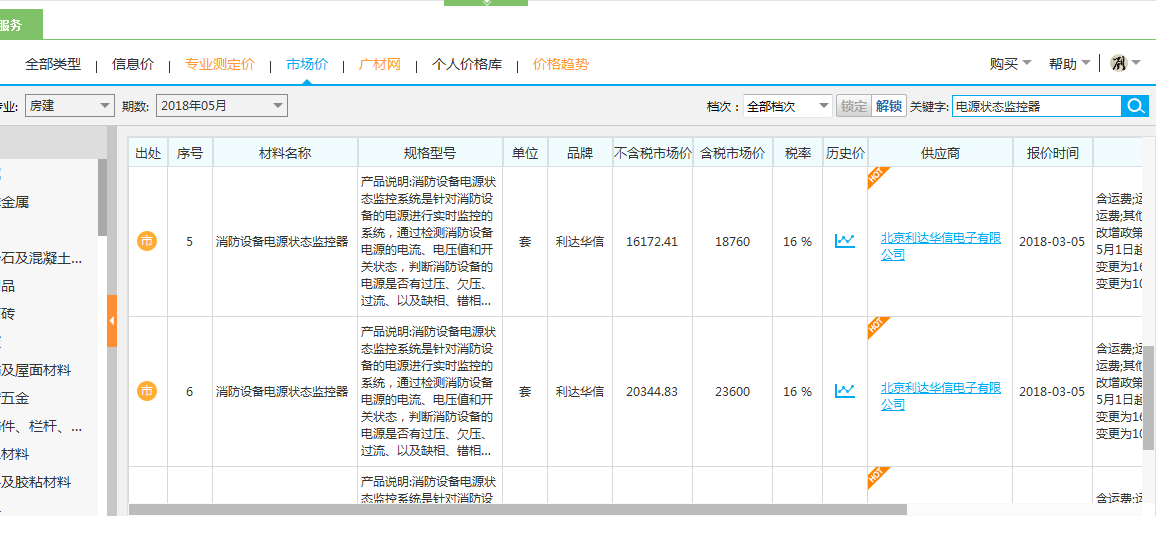Click material name 消防设备电源状态监控器 in row 5

(x=282, y=242)
